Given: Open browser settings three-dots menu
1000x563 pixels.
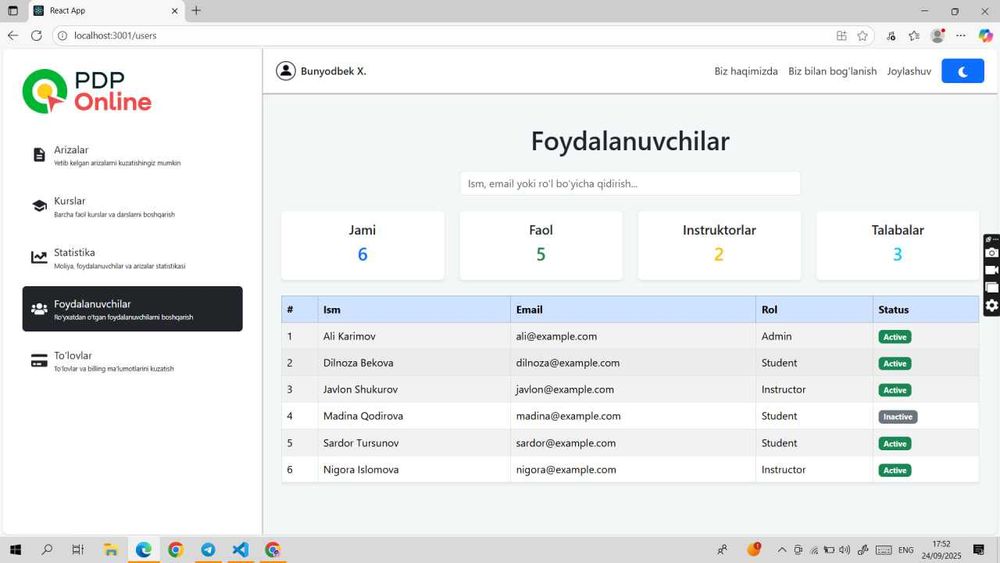Looking at the screenshot, I should coord(960,36).
